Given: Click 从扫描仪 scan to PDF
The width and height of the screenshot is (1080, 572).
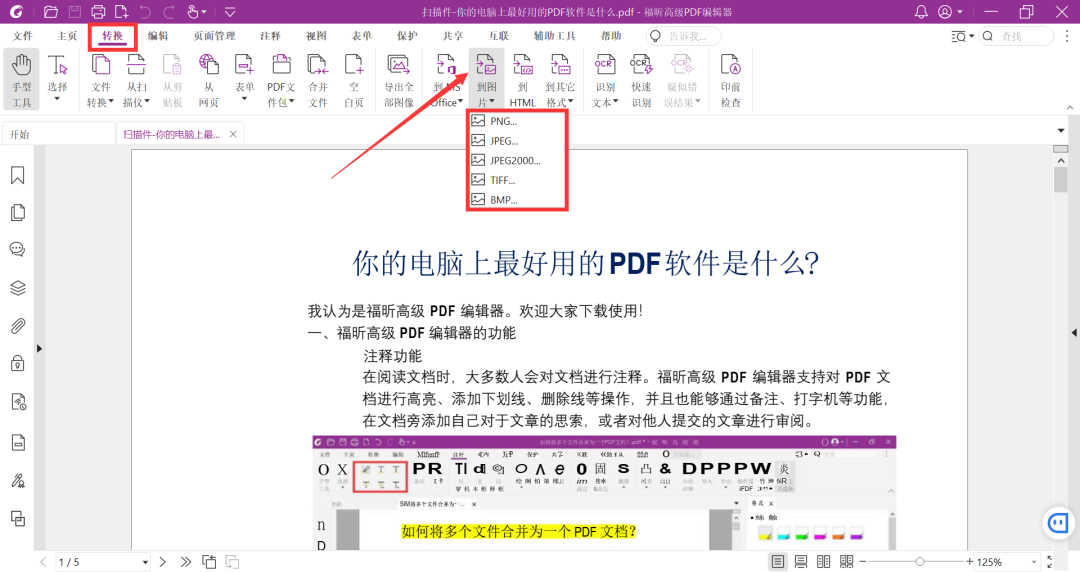Looking at the screenshot, I should [136, 80].
